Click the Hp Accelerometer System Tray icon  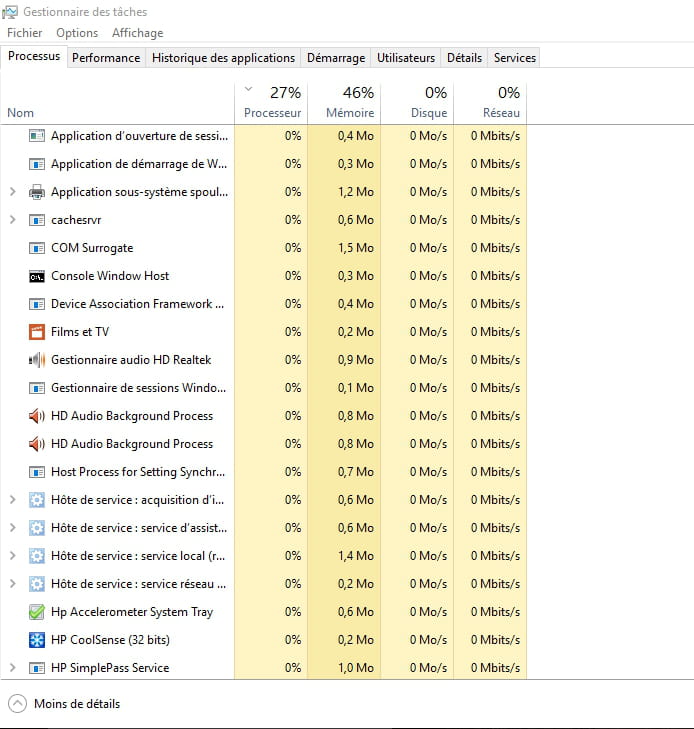click(x=37, y=612)
